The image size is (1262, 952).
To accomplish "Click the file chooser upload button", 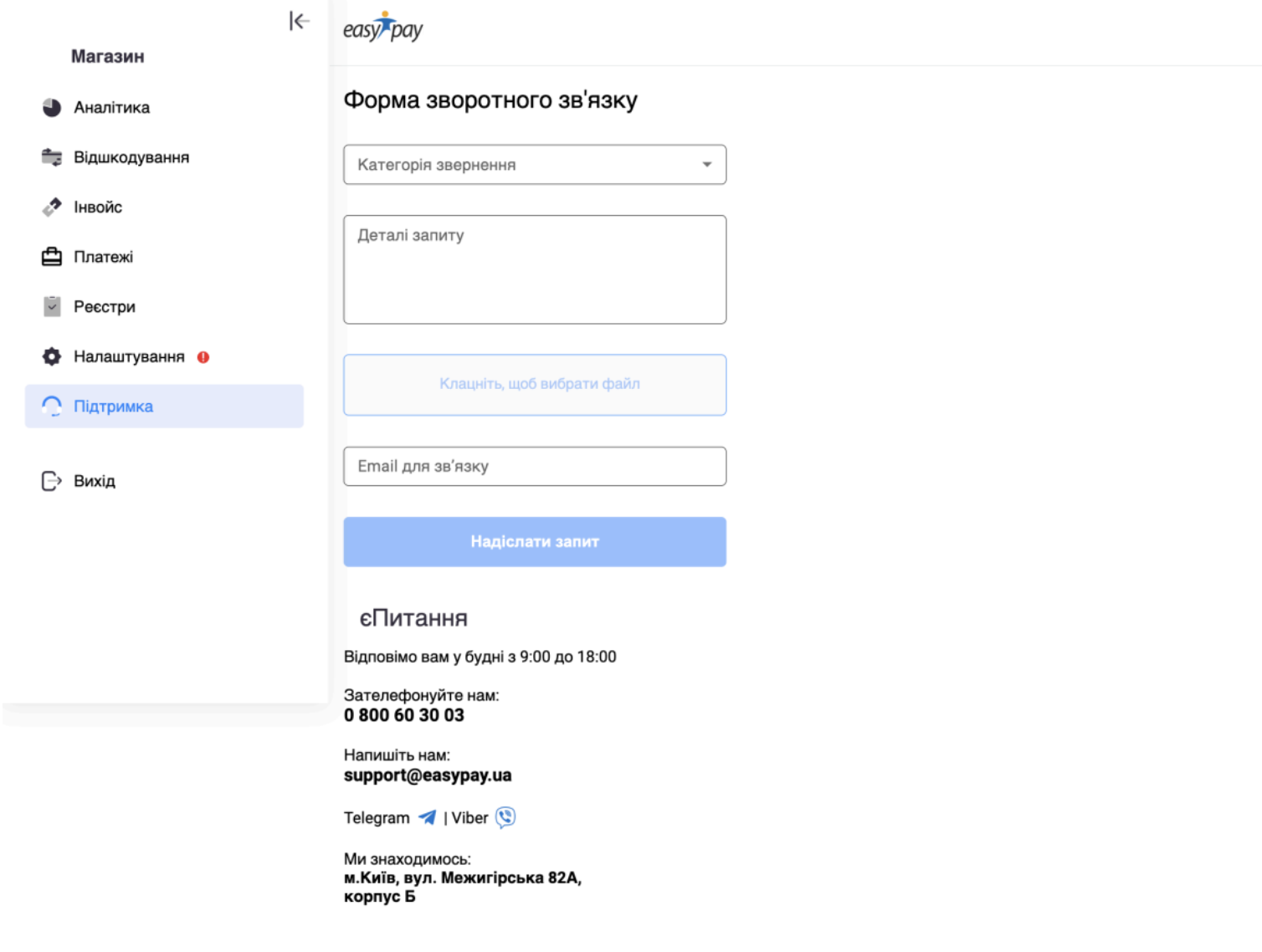I will click(535, 385).
